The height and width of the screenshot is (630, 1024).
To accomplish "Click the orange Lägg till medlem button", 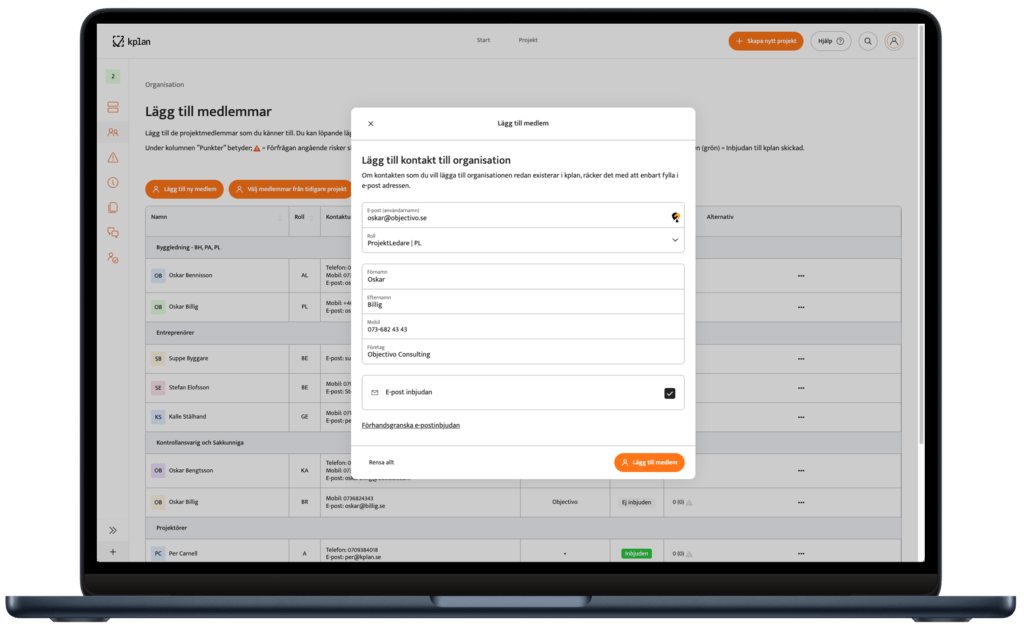I will point(649,462).
